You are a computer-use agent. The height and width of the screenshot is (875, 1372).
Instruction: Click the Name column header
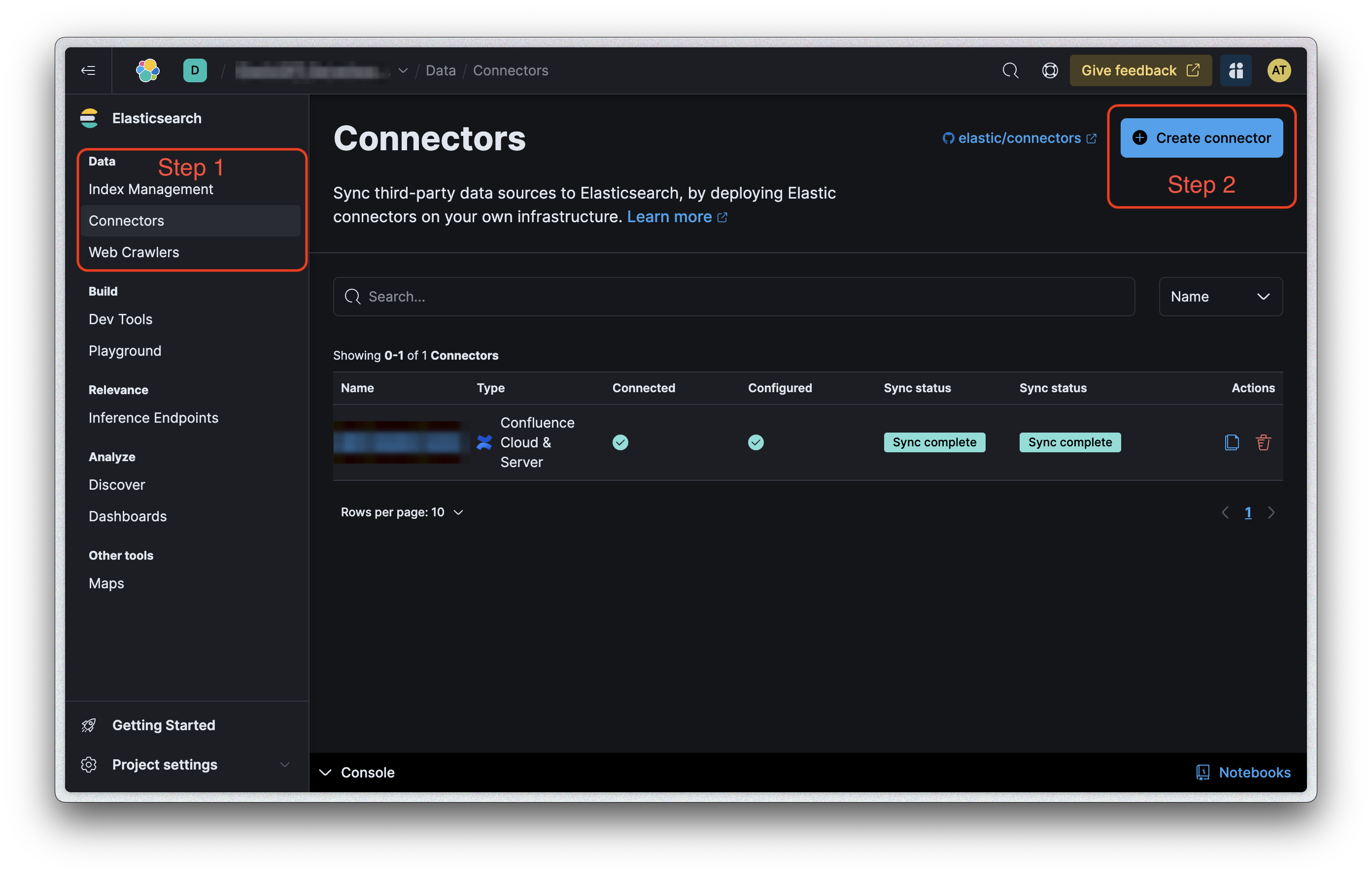pos(357,388)
